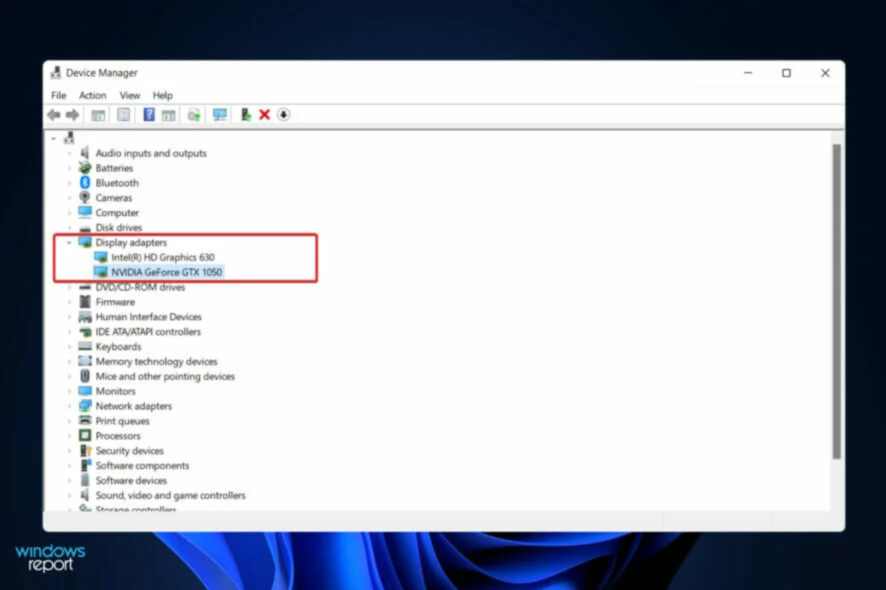Click the Security devices category icon
The image size is (886, 590).
[x=85, y=450]
